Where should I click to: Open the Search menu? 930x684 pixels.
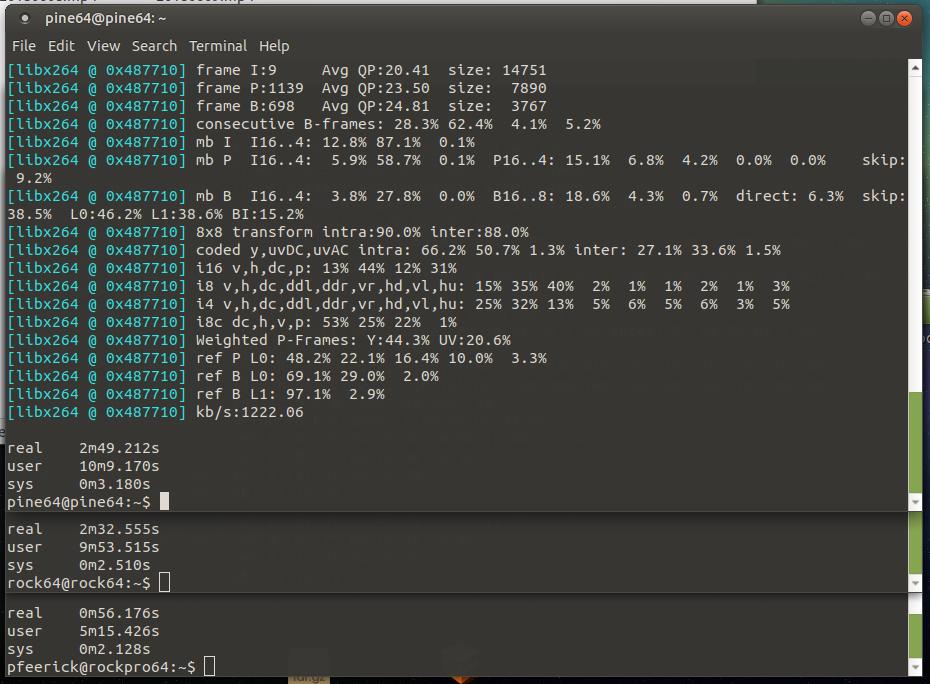154,46
